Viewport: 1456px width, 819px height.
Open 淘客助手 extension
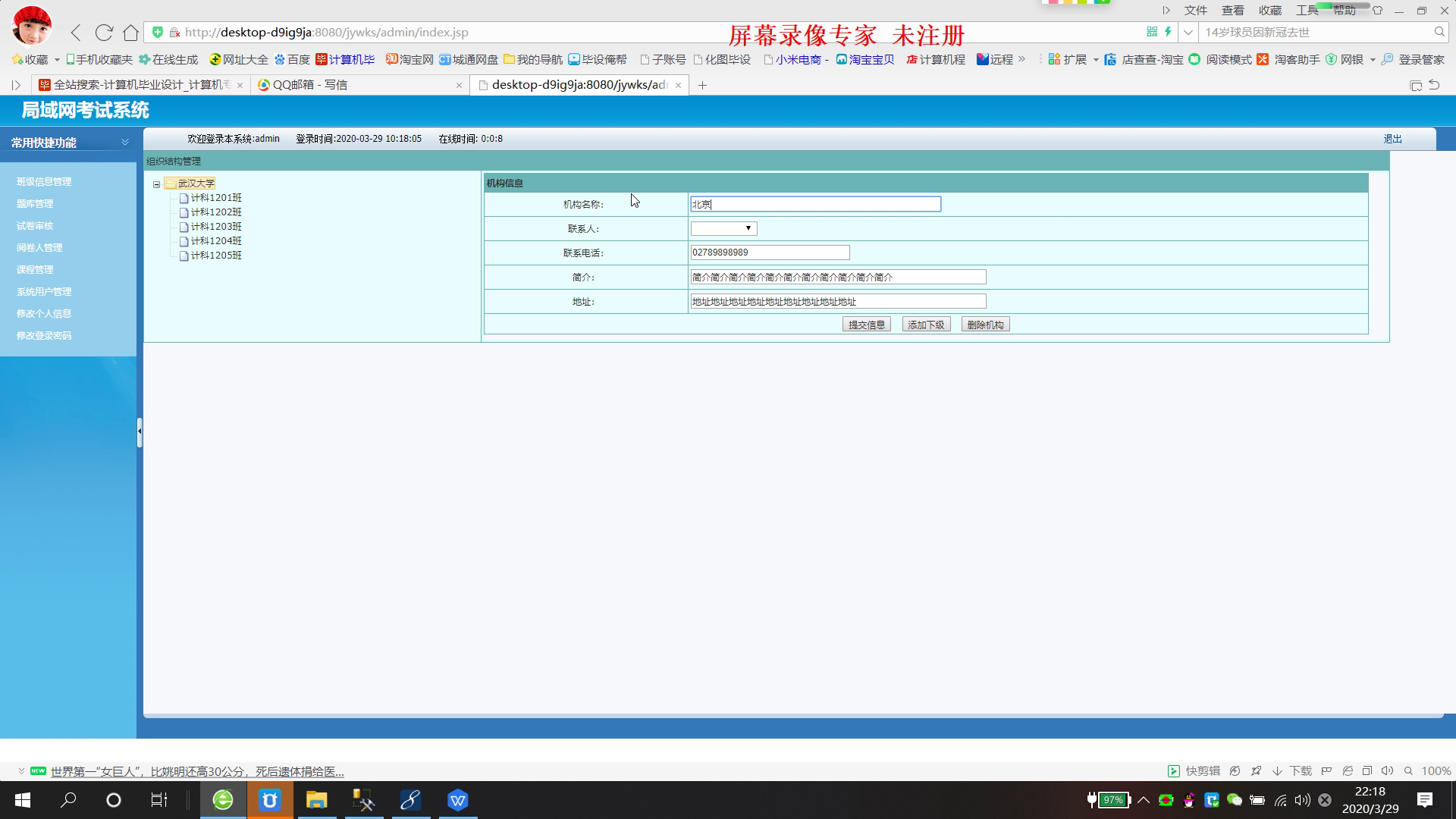tap(1289, 59)
